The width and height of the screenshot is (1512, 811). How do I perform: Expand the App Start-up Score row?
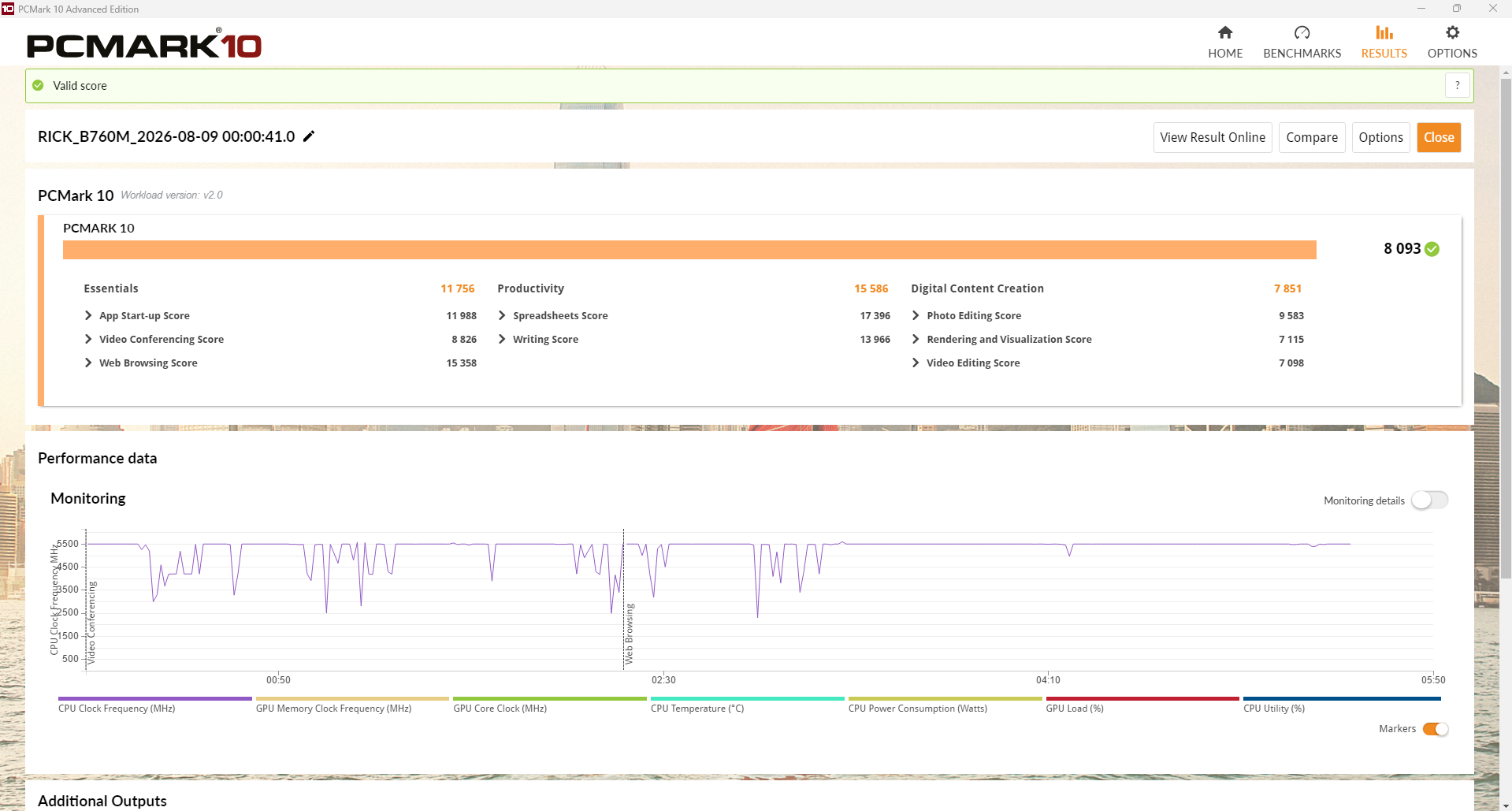pos(88,315)
